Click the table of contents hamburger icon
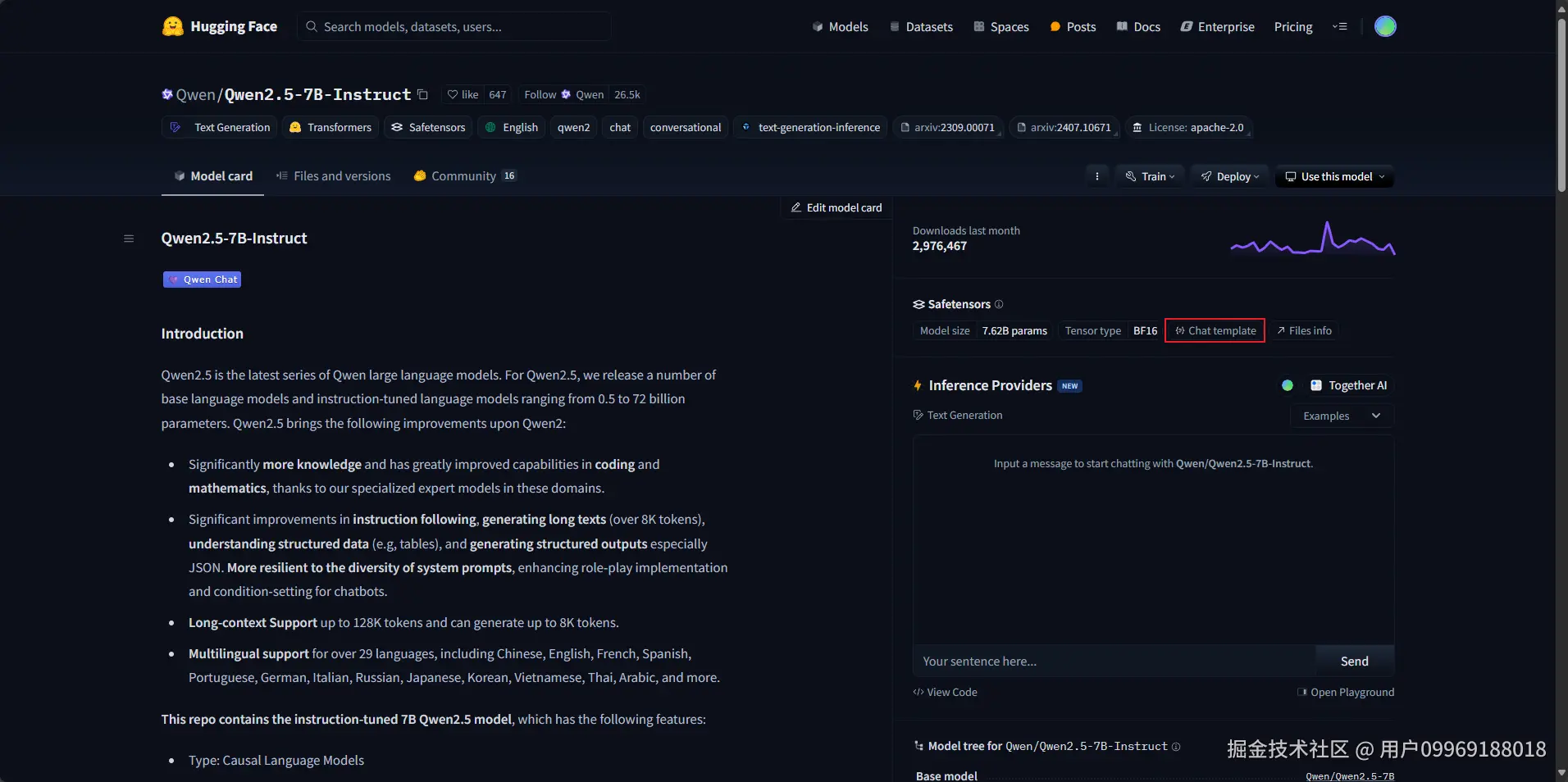Viewport: 1568px width, 782px height. pyautogui.click(x=129, y=239)
